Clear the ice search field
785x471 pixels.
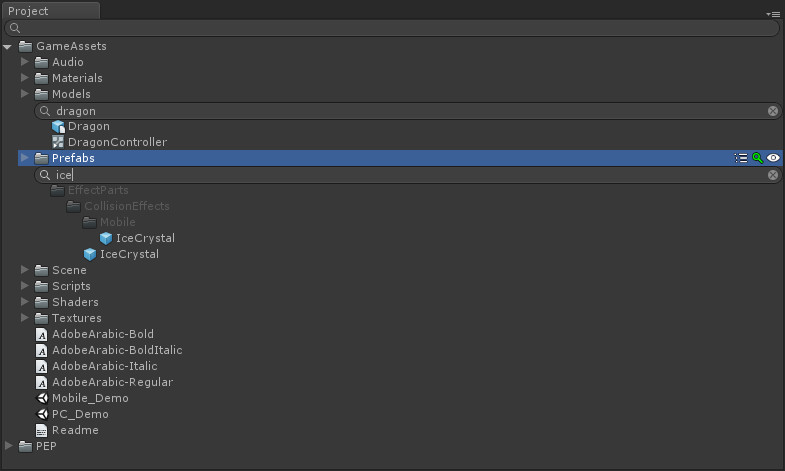pyautogui.click(x=773, y=175)
